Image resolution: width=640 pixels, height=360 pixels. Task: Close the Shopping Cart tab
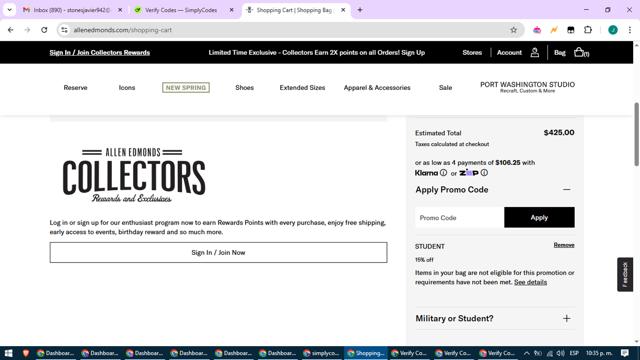pyautogui.click(x=343, y=10)
